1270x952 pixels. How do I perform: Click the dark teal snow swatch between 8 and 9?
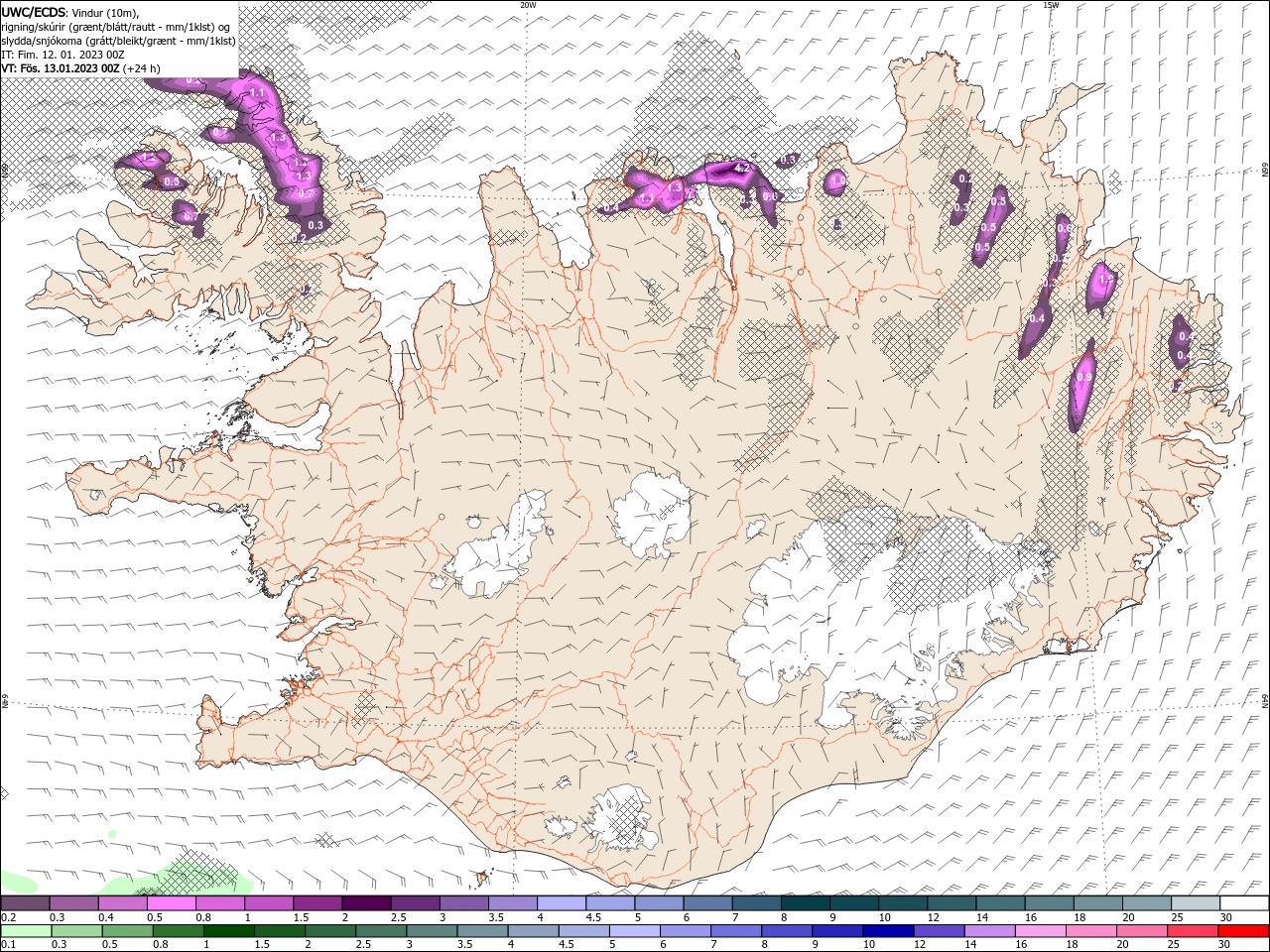806,902
